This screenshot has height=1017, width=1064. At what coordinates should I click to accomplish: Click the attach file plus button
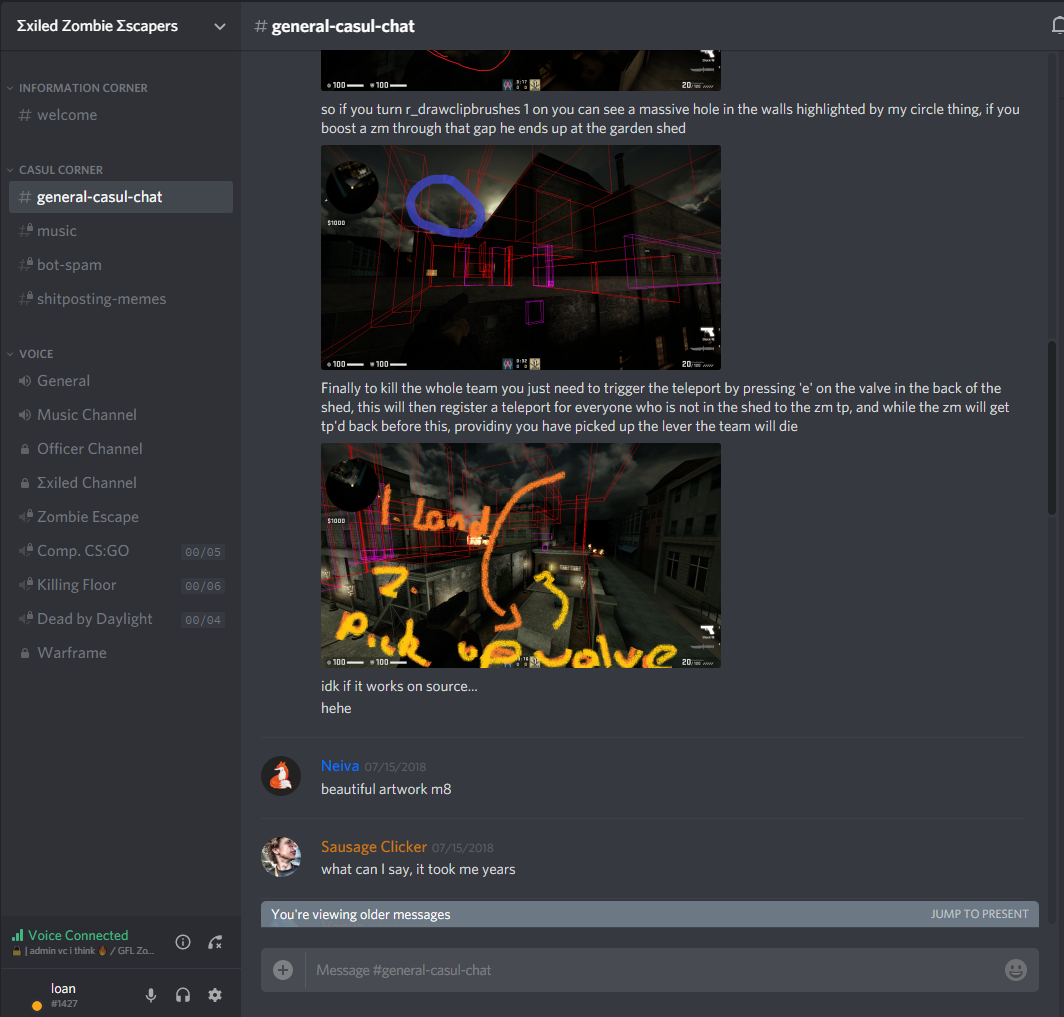(283, 970)
